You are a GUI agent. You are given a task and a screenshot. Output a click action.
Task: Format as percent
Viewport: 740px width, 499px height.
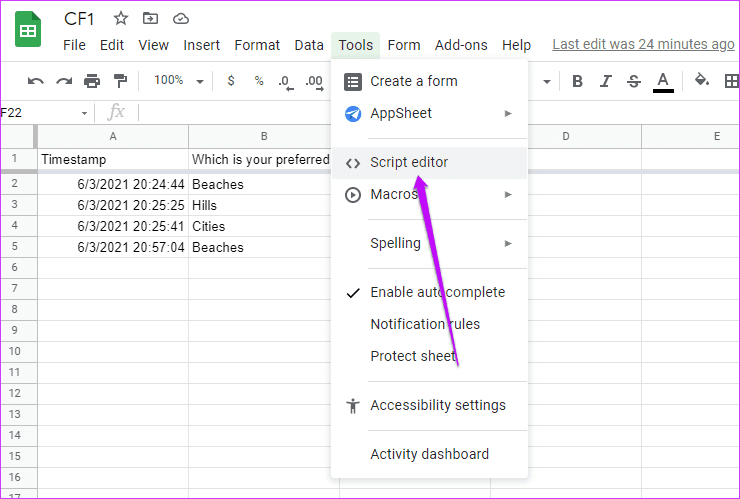(x=259, y=81)
